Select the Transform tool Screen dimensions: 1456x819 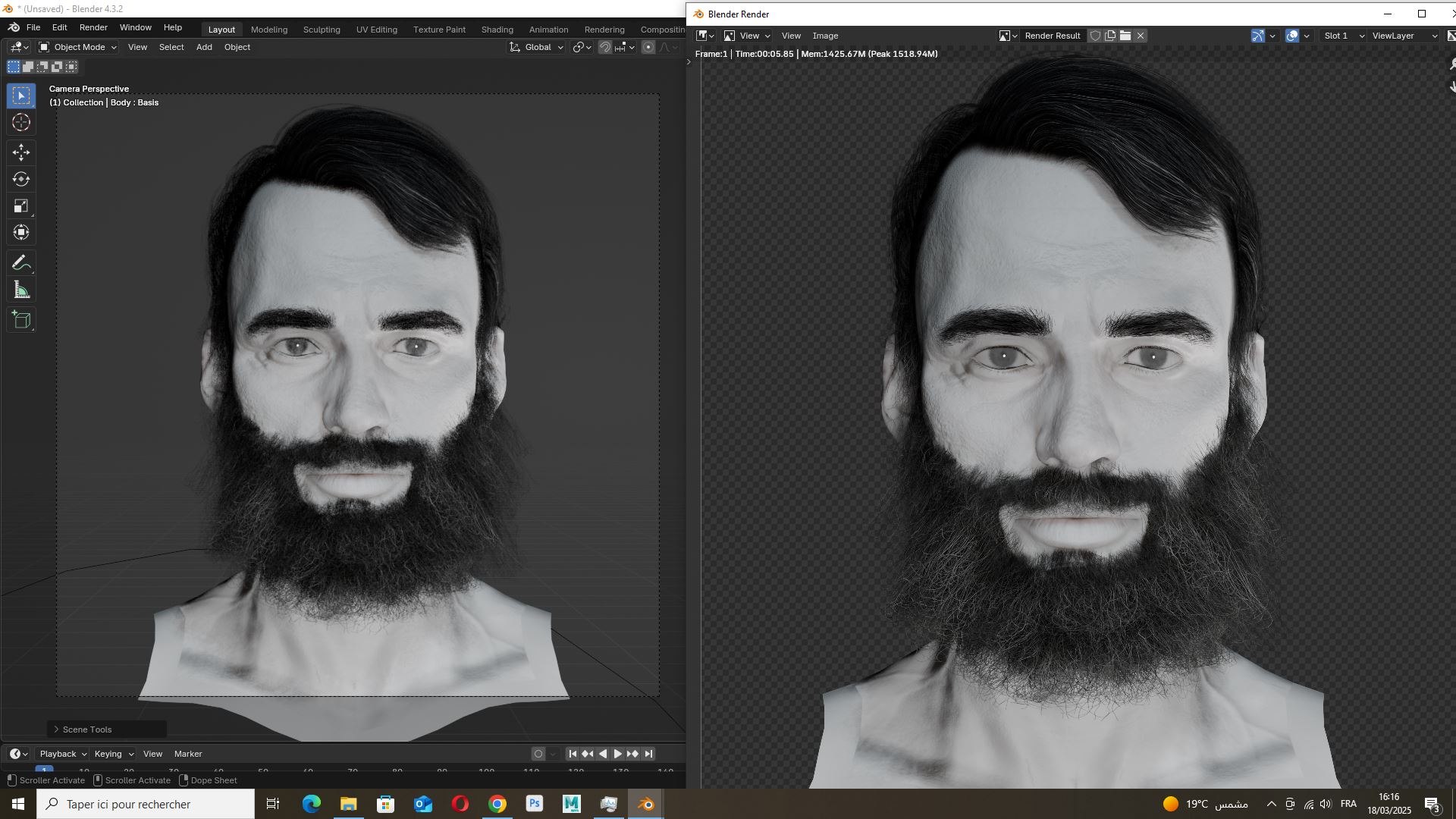point(21,233)
